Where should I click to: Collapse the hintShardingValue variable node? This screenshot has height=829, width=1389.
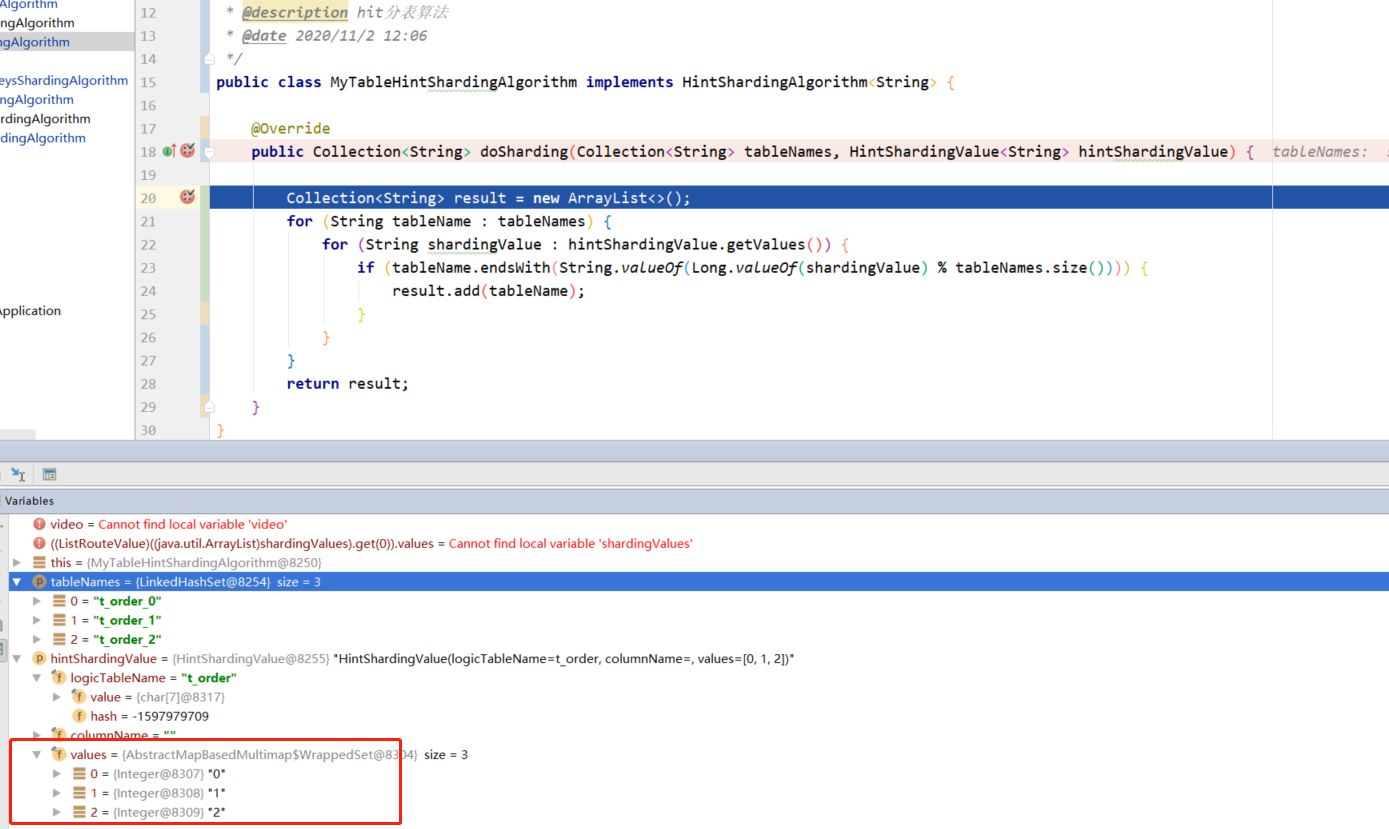(17, 659)
